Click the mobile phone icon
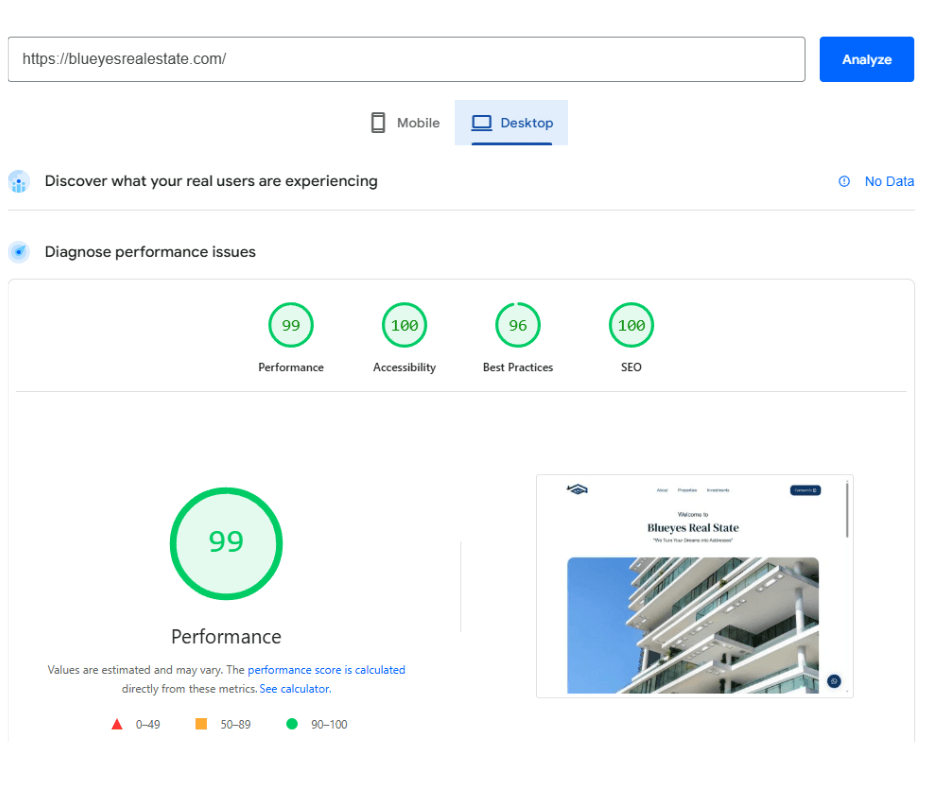Screen dimensions: 940x788 (378, 123)
